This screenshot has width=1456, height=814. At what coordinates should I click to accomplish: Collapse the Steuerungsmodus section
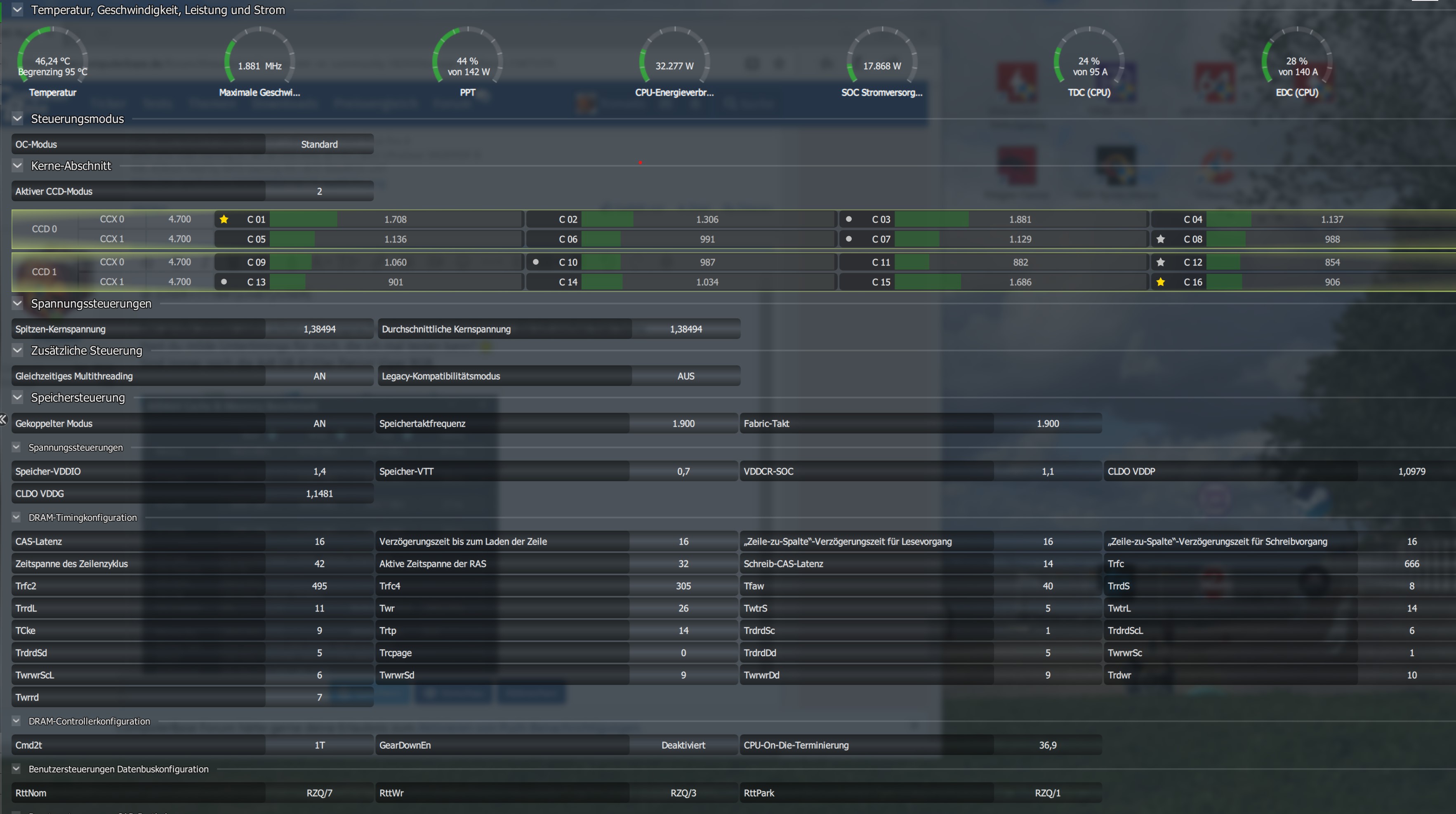coord(17,119)
